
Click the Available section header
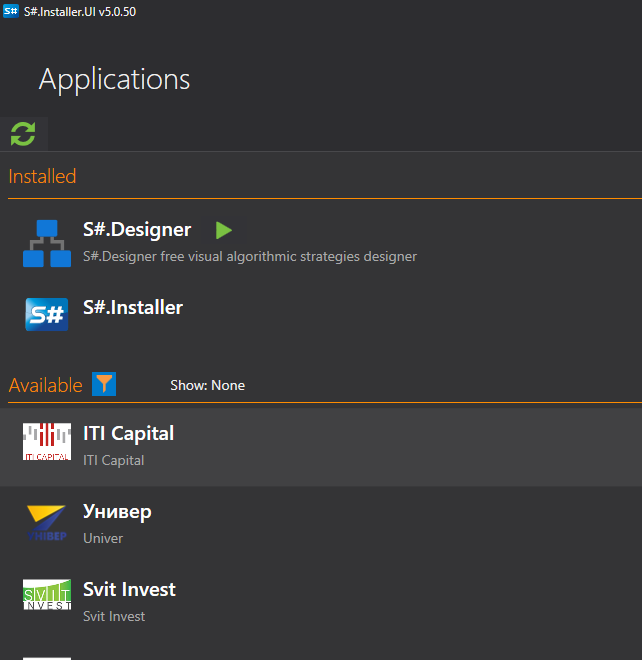coord(45,385)
